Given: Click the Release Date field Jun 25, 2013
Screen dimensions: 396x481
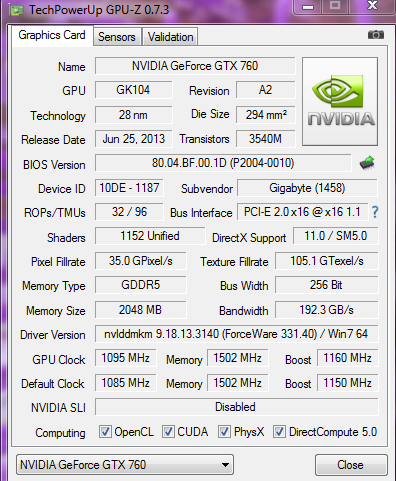Looking at the screenshot, I should point(133,139).
